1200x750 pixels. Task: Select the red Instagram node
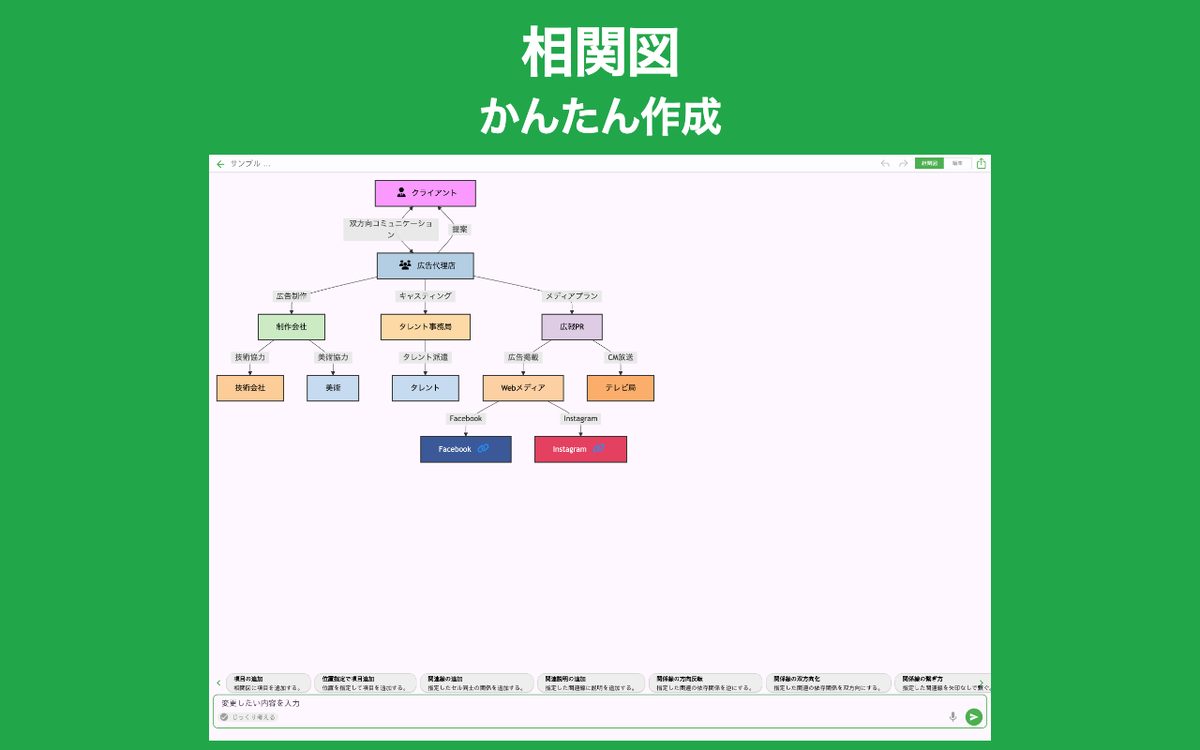580,449
